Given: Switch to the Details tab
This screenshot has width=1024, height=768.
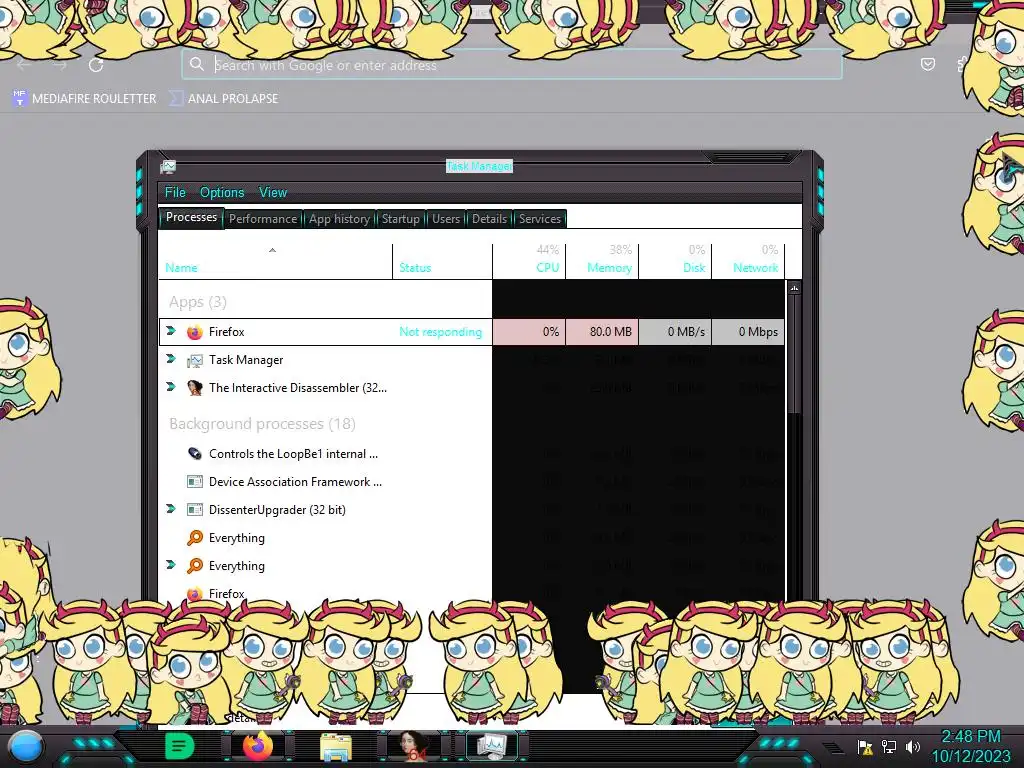Looking at the screenshot, I should pyautogui.click(x=489, y=219).
